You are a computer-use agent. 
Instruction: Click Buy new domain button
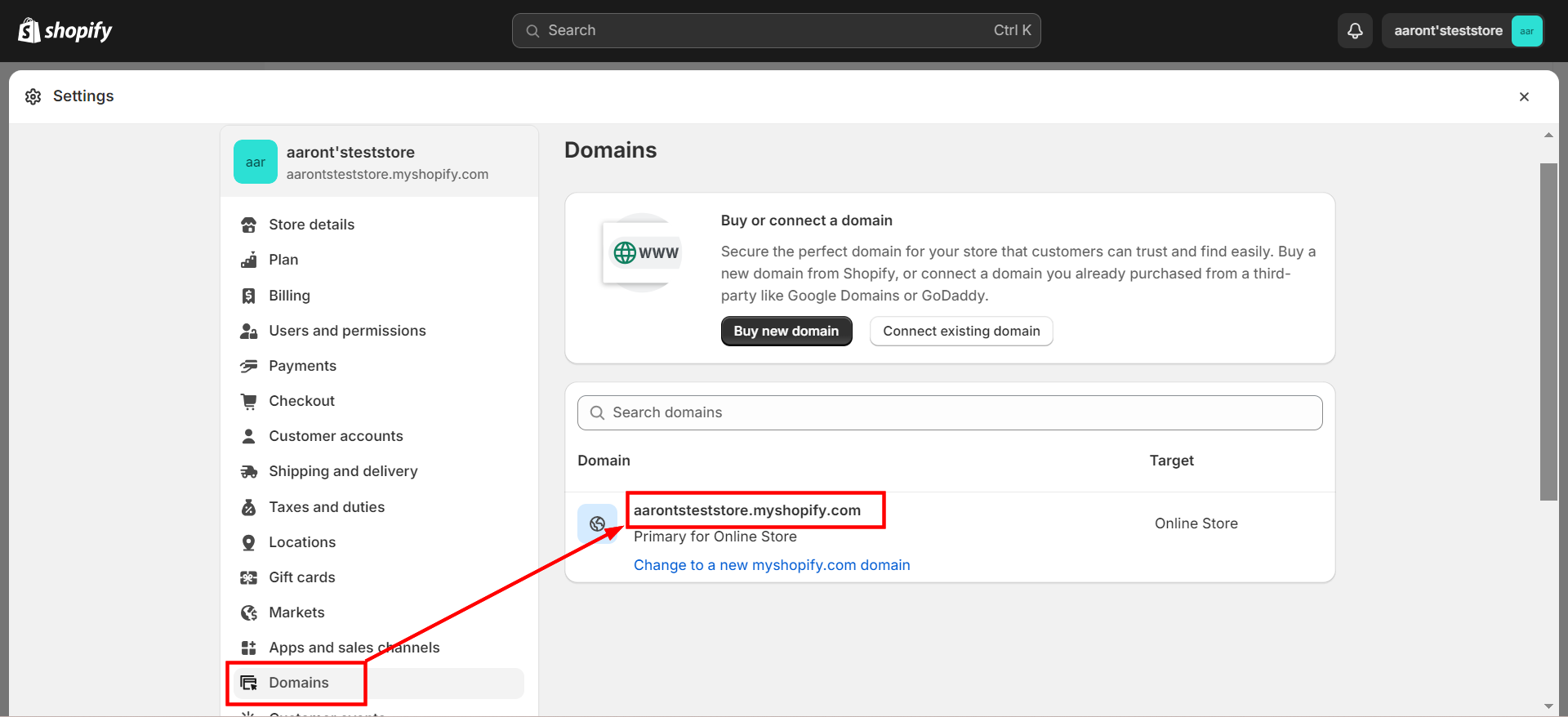click(786, 331)
